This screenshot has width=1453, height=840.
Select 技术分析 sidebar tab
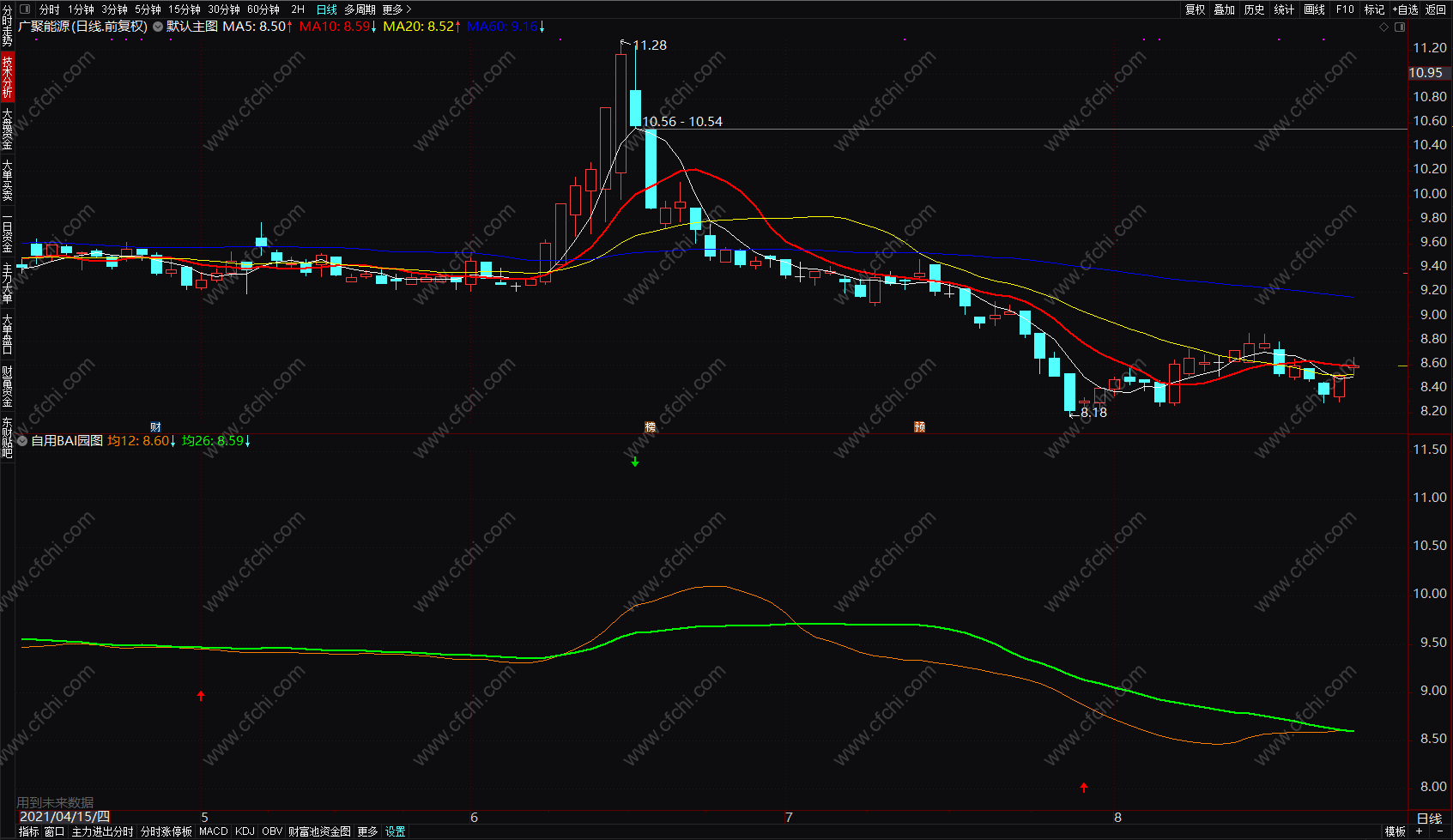pos(7,77)
